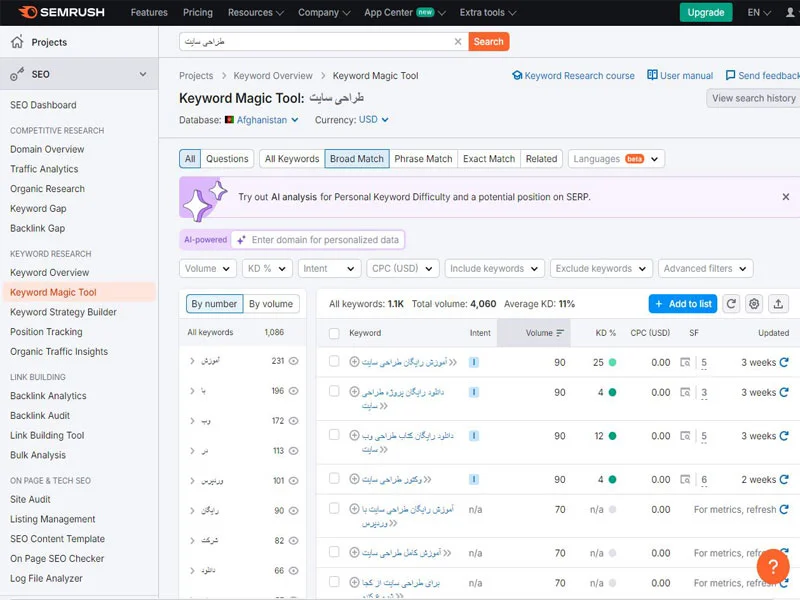The image size is (800, 600).
Task: Click the Afghanistan flag icon
Action: tap(229, 120)
